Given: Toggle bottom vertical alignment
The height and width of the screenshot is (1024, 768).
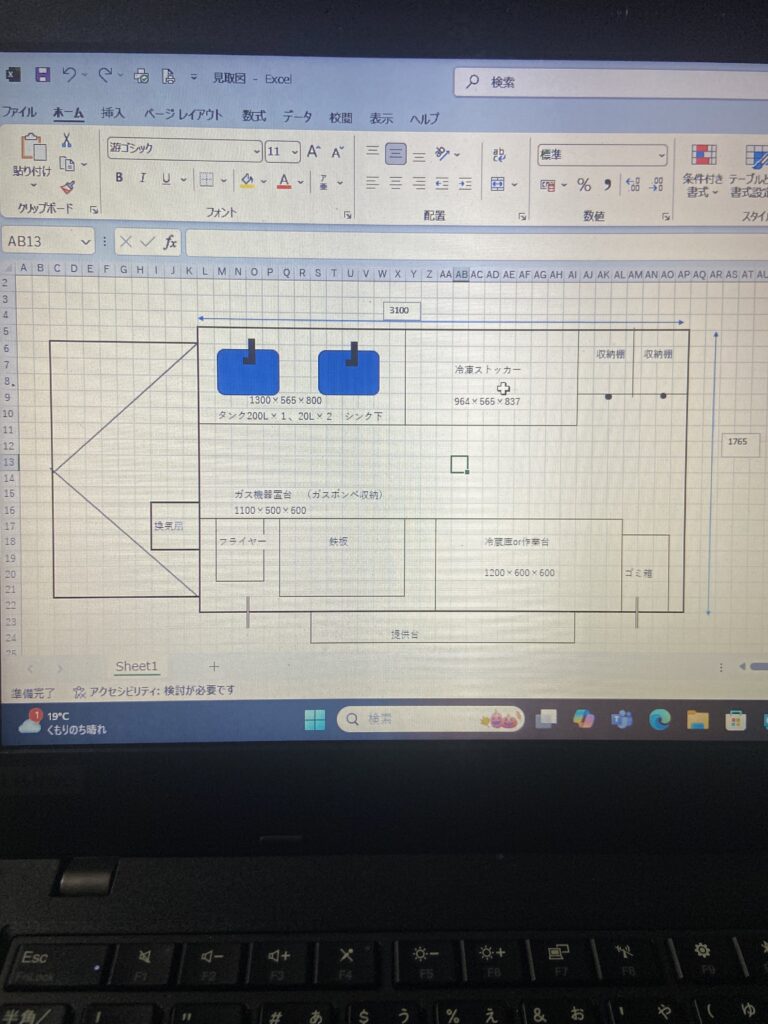Looking at the screenshot, I should pos(419,155).
